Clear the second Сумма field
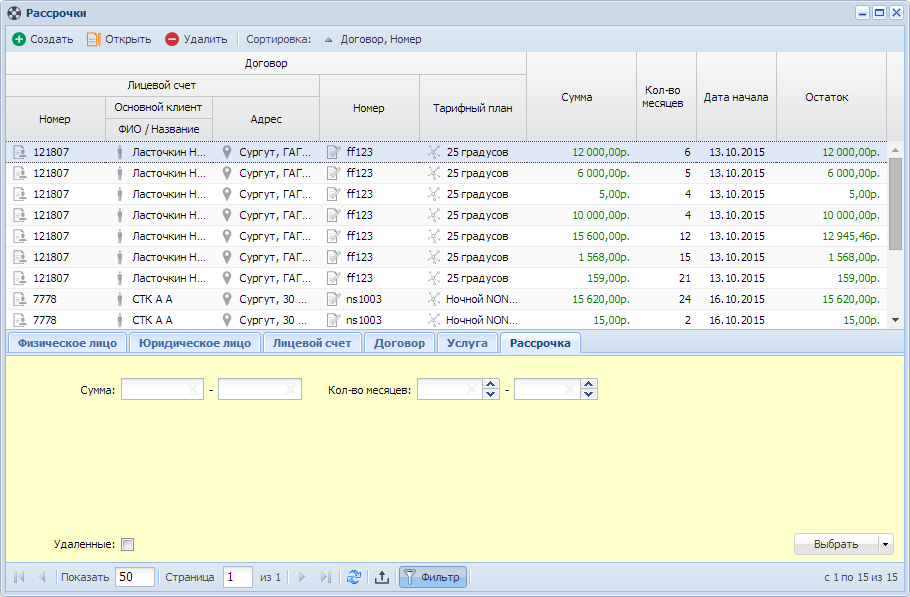Viewport: 910px width, 597px height. 291,389
